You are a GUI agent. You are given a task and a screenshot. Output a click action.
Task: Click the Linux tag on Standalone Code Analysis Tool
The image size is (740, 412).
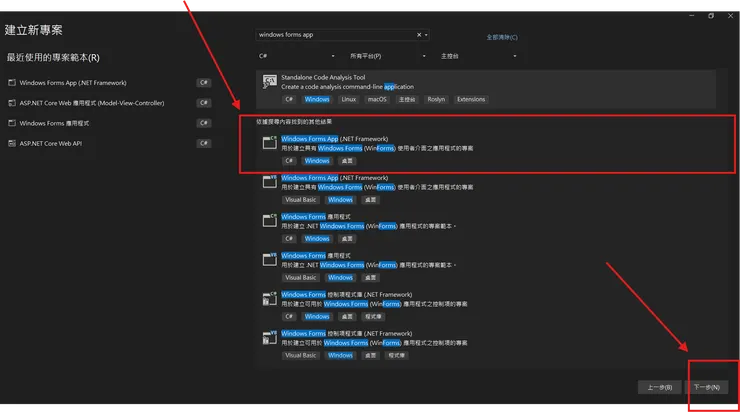pos(349,100)
